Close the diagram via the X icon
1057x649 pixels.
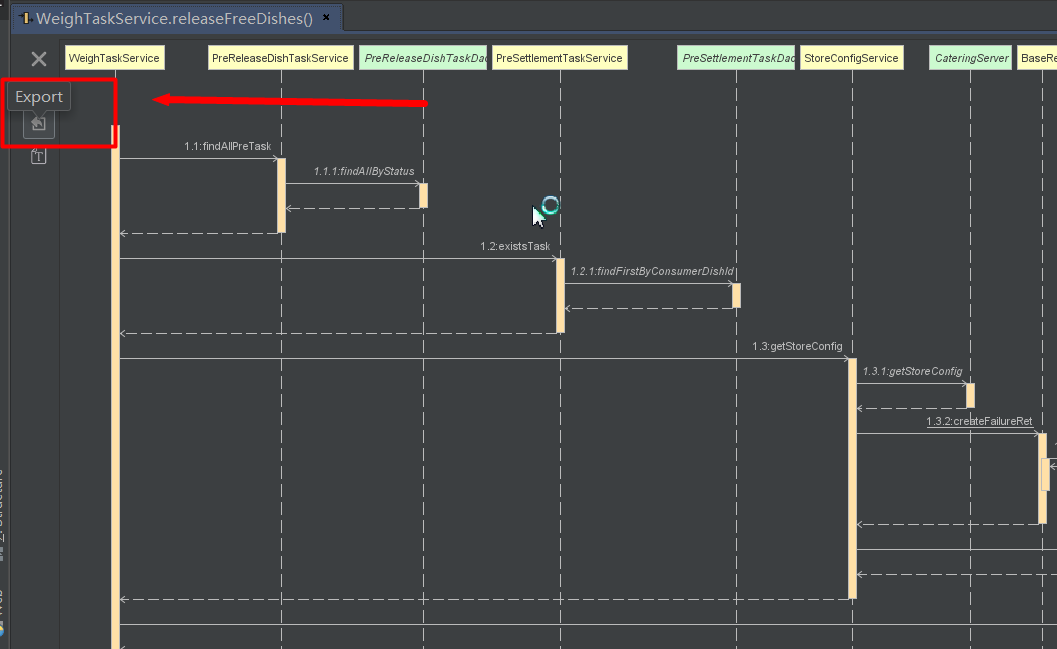point(38,58)
